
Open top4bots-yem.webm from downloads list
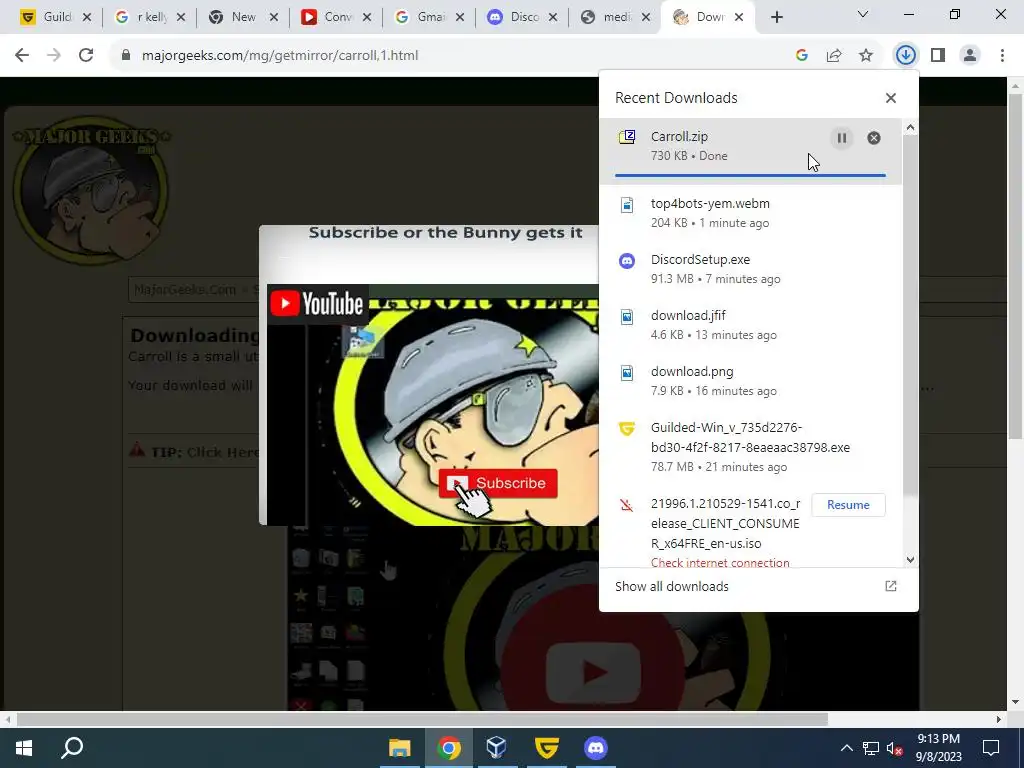point(750,213)
